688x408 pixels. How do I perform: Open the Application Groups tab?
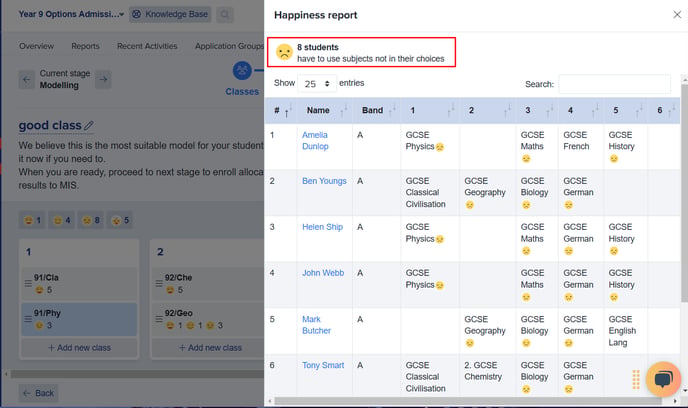(x=229, y=46)
